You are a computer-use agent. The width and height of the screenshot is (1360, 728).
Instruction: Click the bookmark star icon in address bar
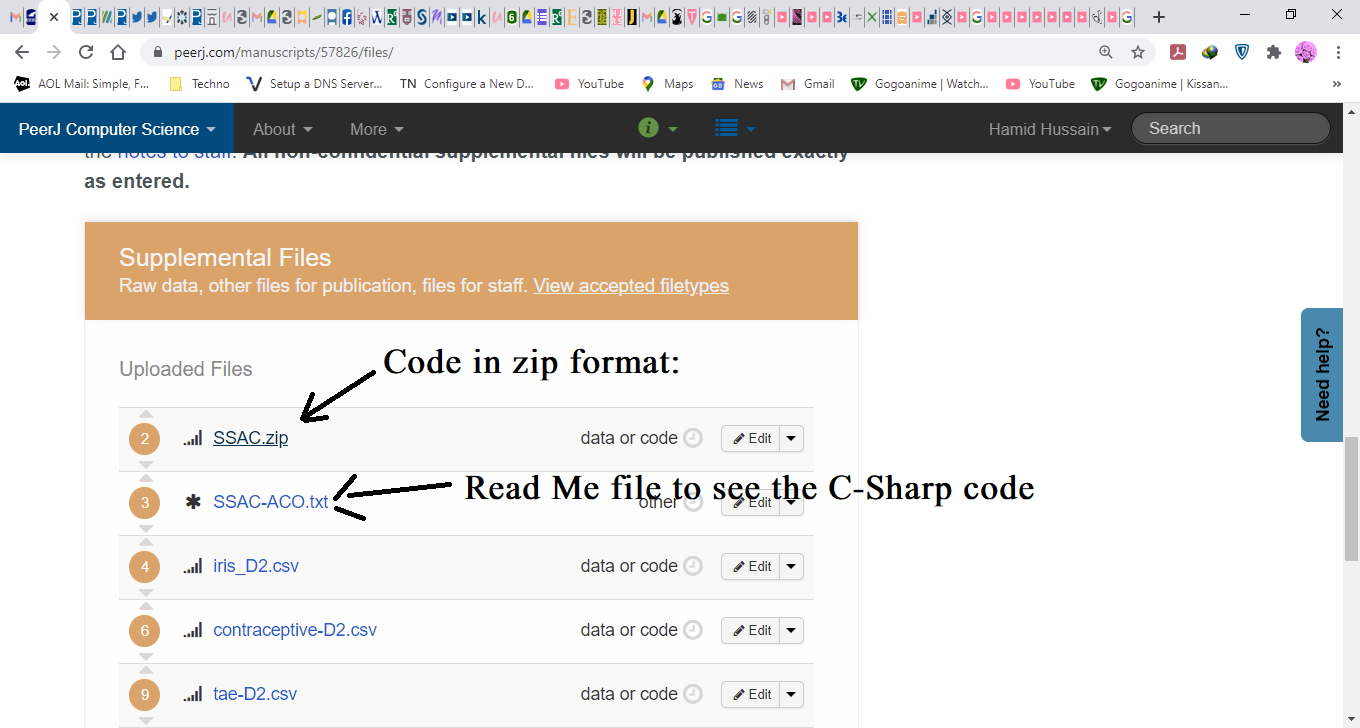(x=1138, y=52)
